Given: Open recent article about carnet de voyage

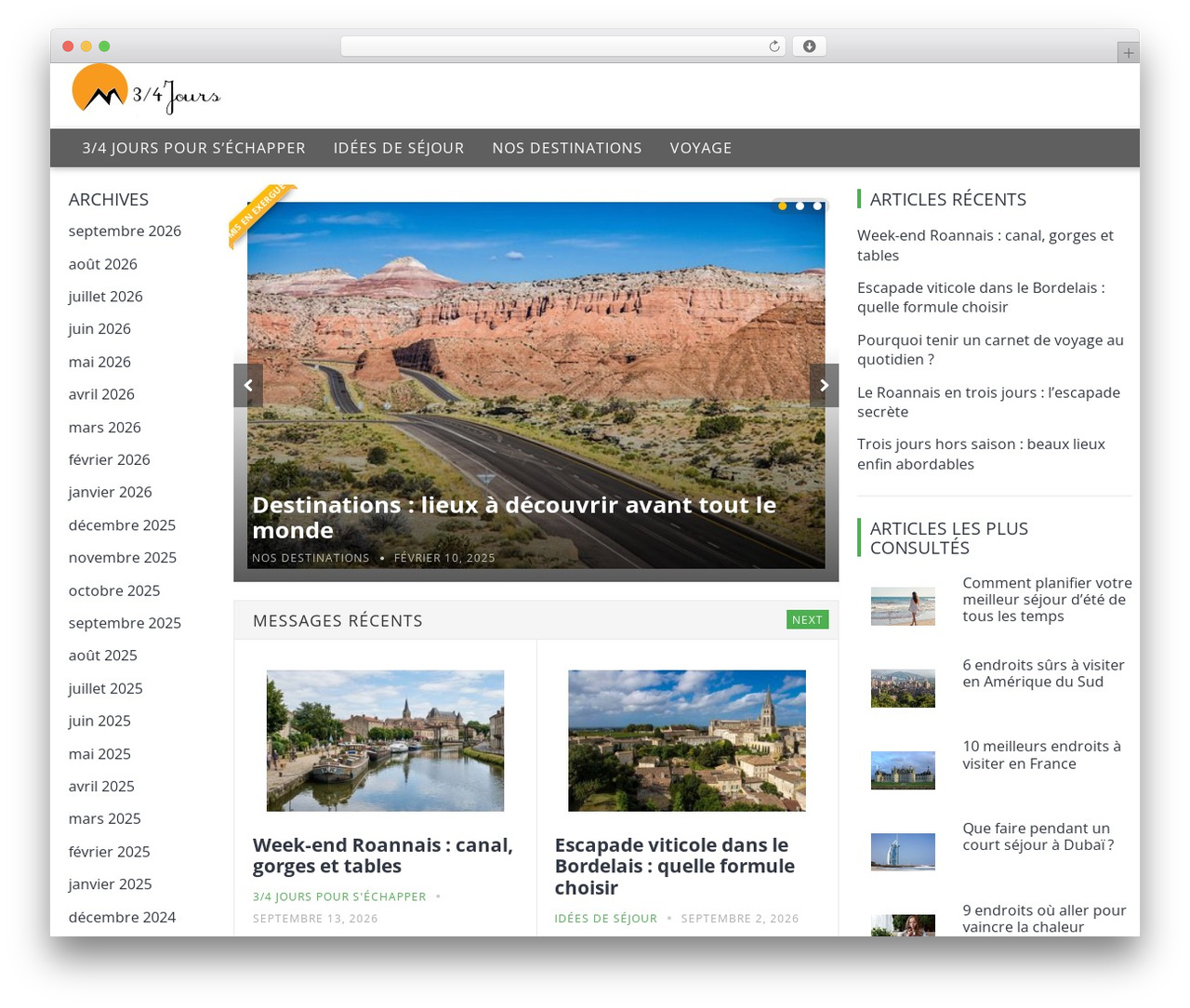Looking at the screenshot, I should point(990,350).
